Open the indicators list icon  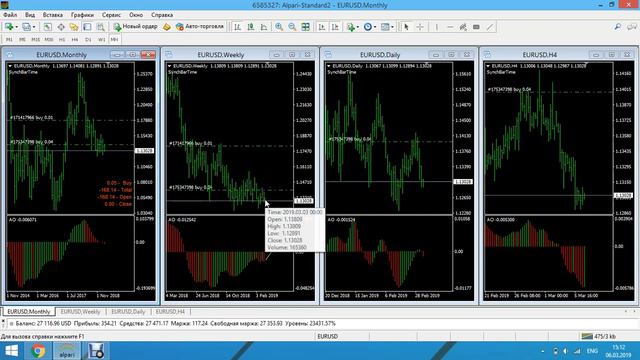pyautogui.click(x=350, y=27)
